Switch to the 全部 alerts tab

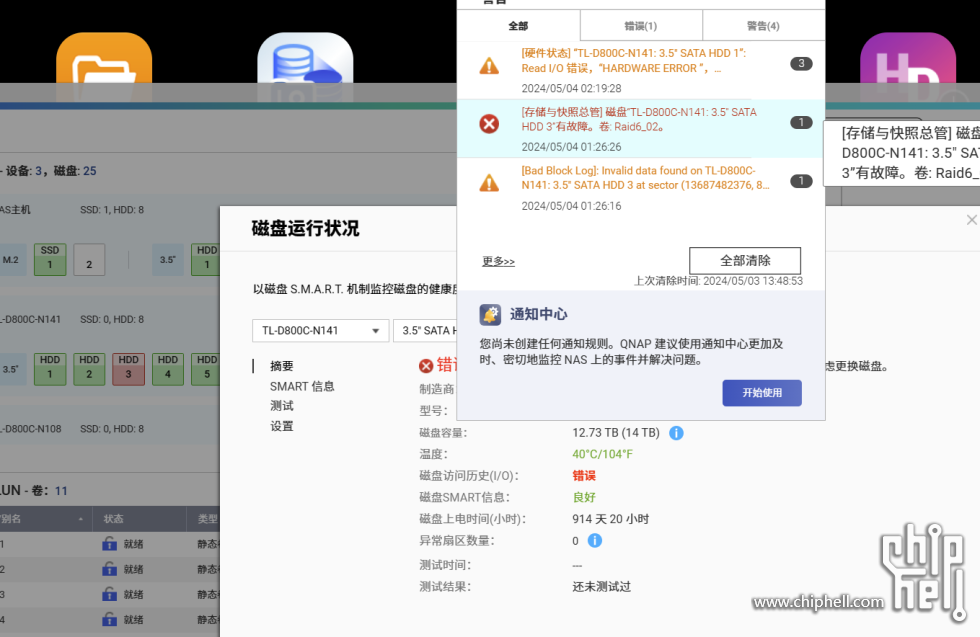518,26
